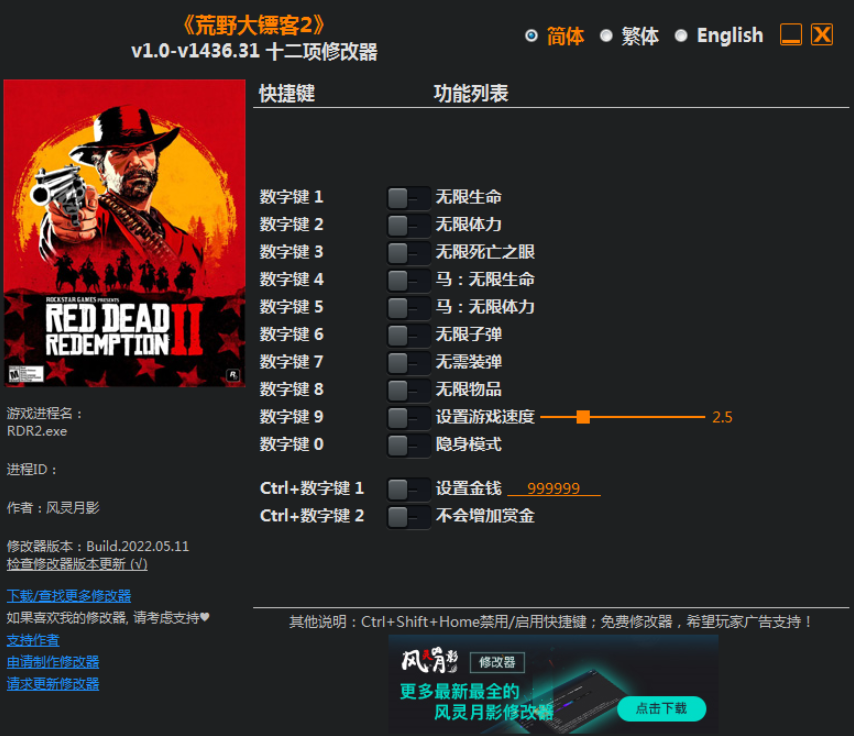Toggle 无需装弹 switch

[x=408, y=362]
